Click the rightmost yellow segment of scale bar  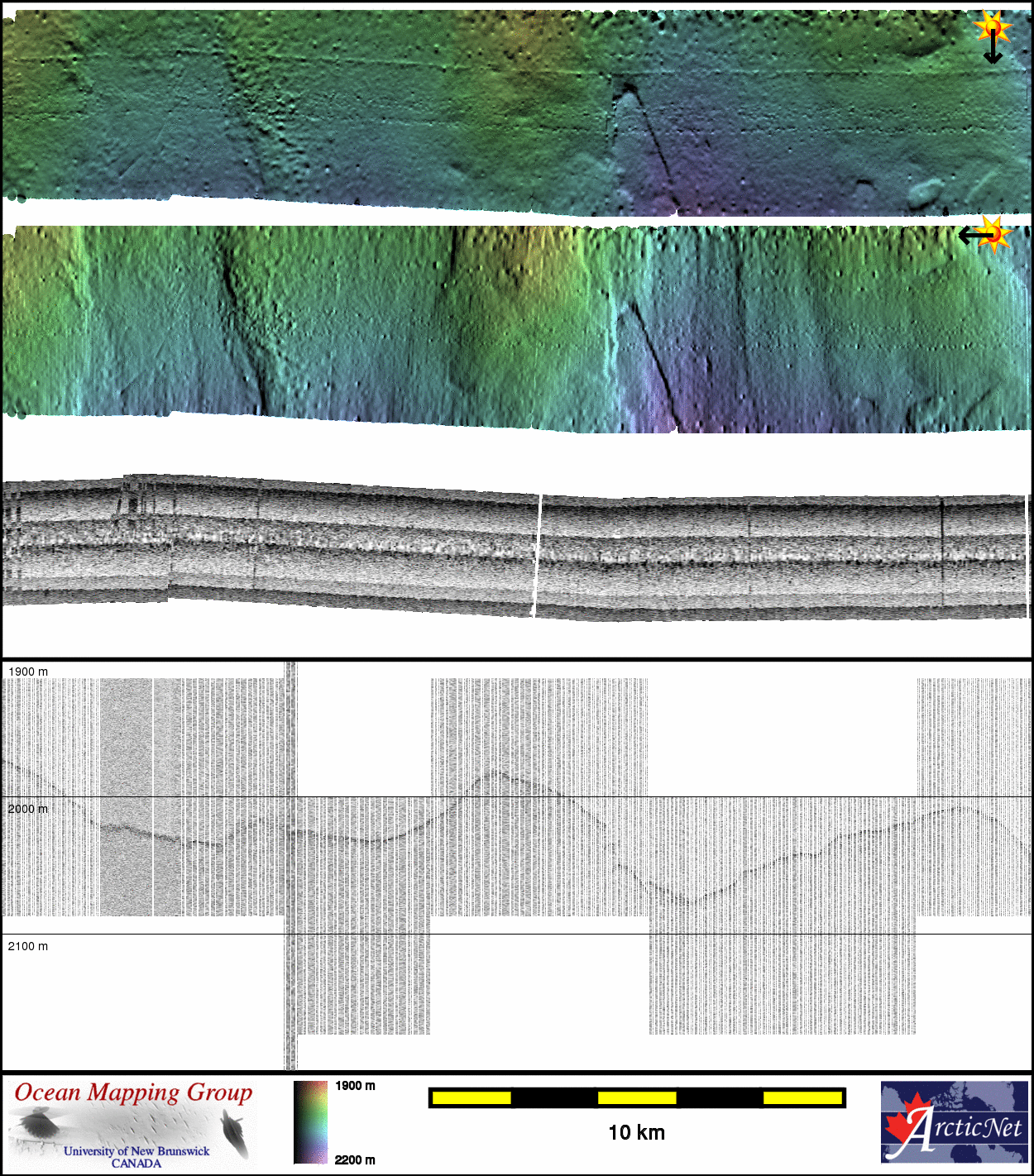802,1098
